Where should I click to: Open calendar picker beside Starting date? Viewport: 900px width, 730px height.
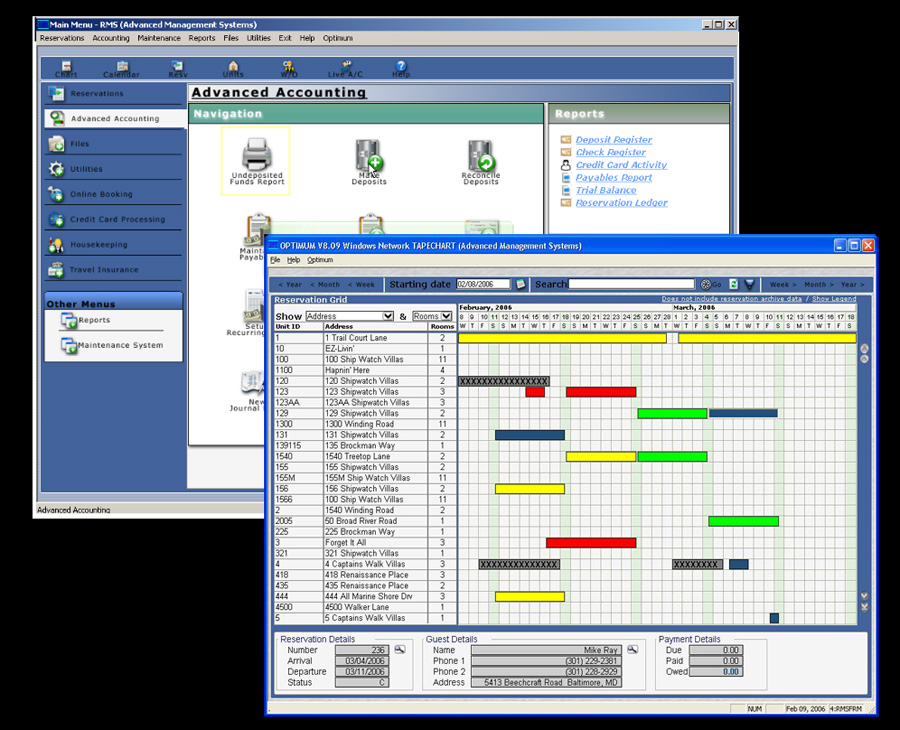click(x=520, y=284)
